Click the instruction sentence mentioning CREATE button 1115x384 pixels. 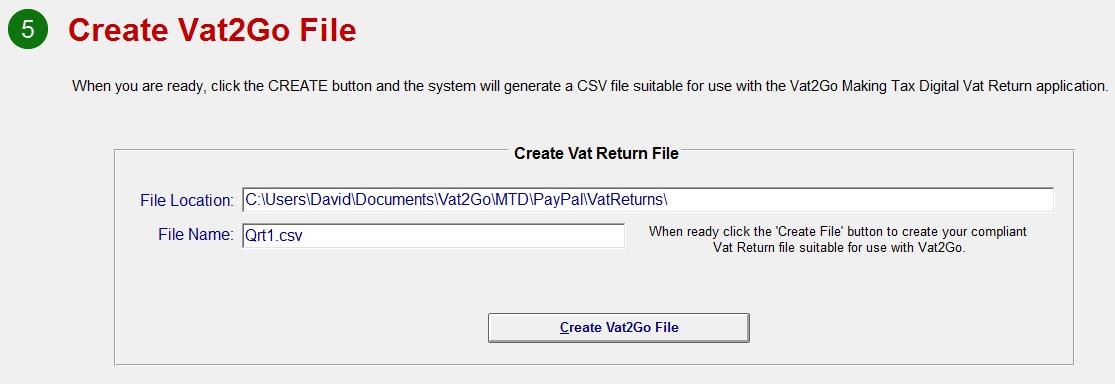590,87
